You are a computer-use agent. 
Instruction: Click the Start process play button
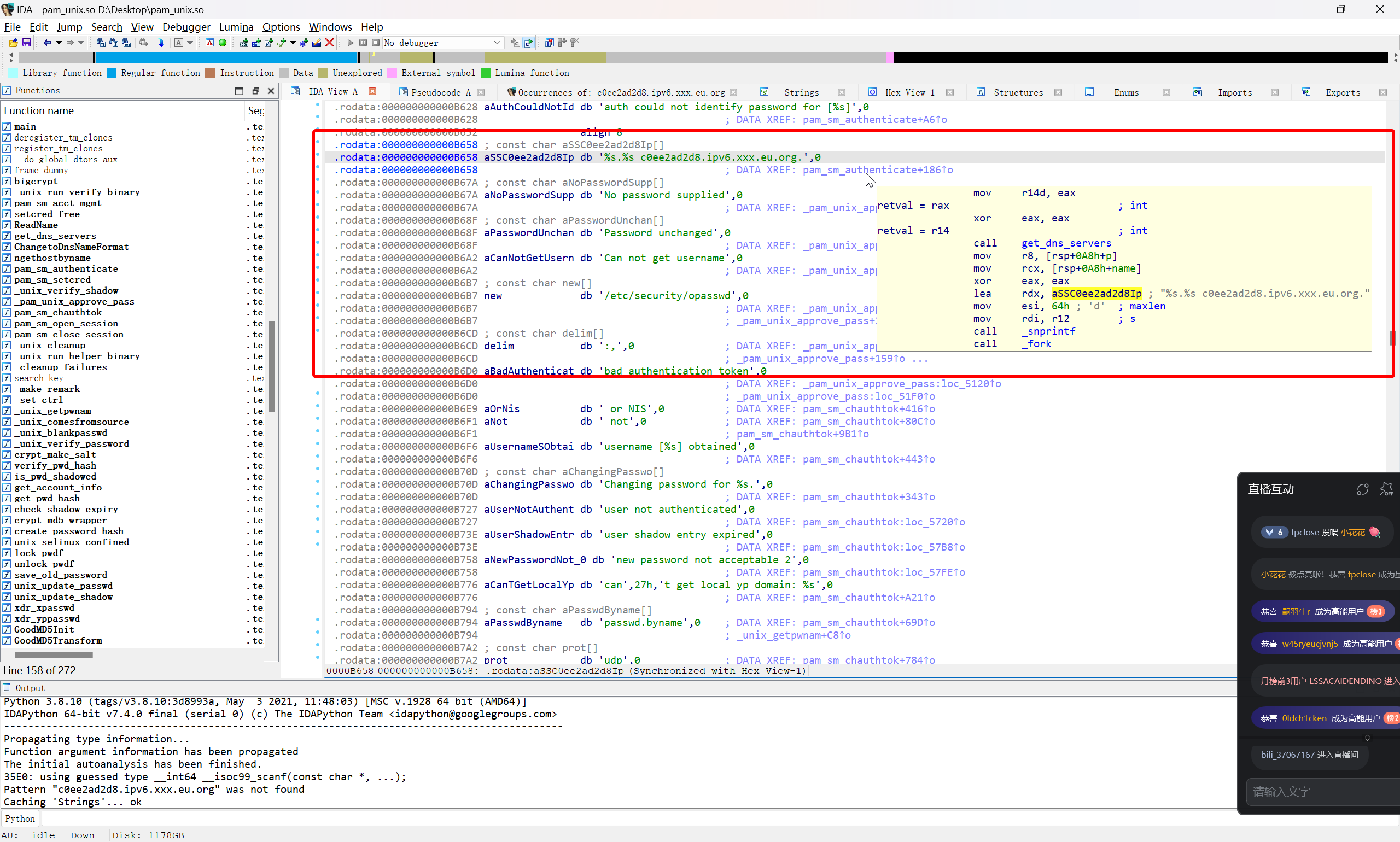click(350, 43)
